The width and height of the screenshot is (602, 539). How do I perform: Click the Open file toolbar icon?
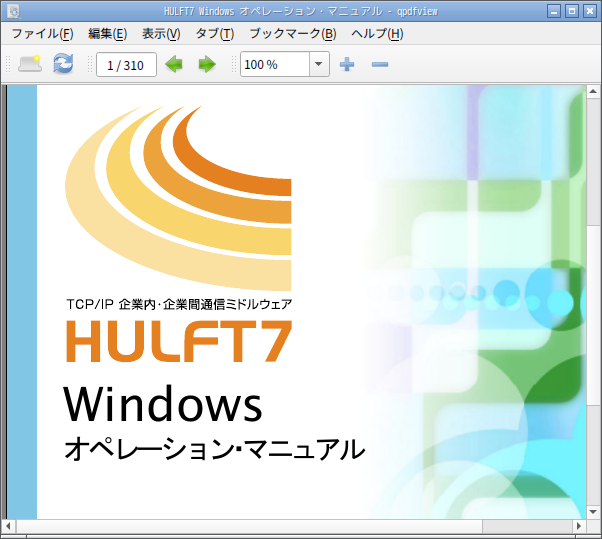[30, 64]
